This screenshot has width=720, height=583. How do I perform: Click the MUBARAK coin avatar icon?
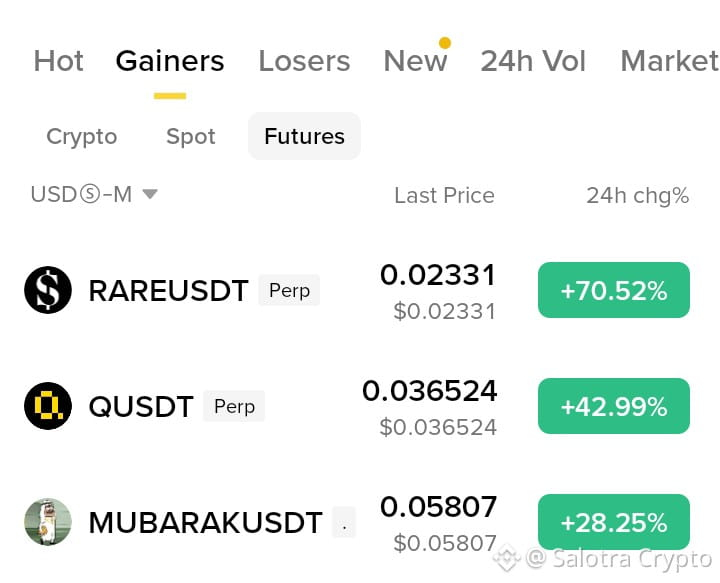click(48, 522)
